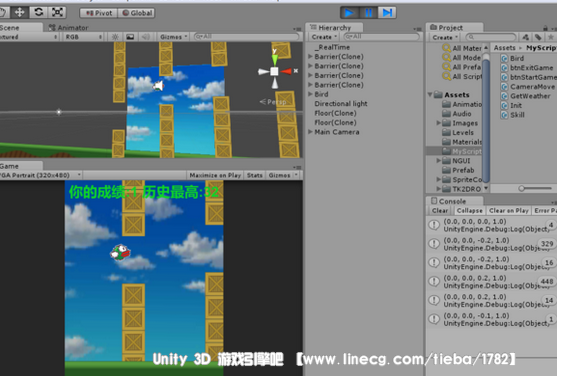Open the Prefab folder
The image size is (562, 376).
(x=458, y=170)
